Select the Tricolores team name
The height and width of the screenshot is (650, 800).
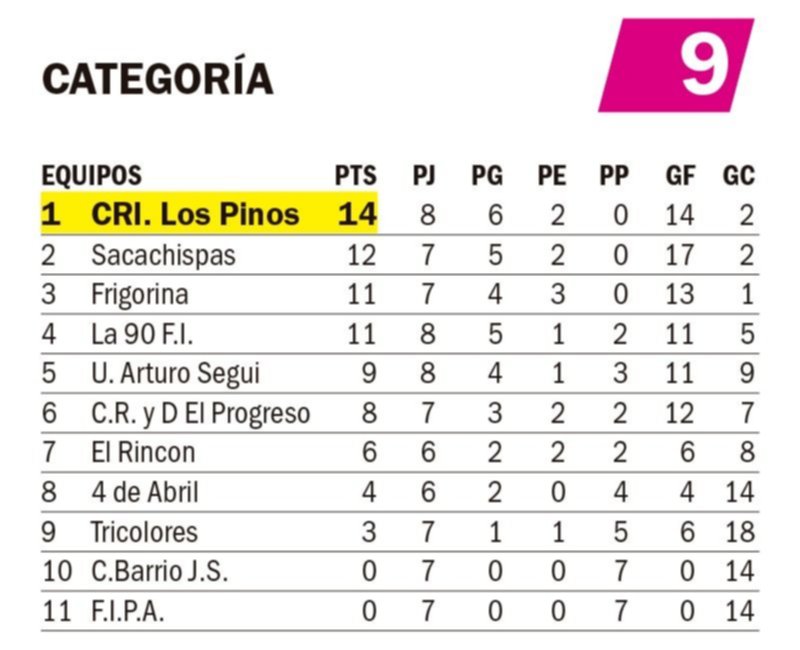144,532
